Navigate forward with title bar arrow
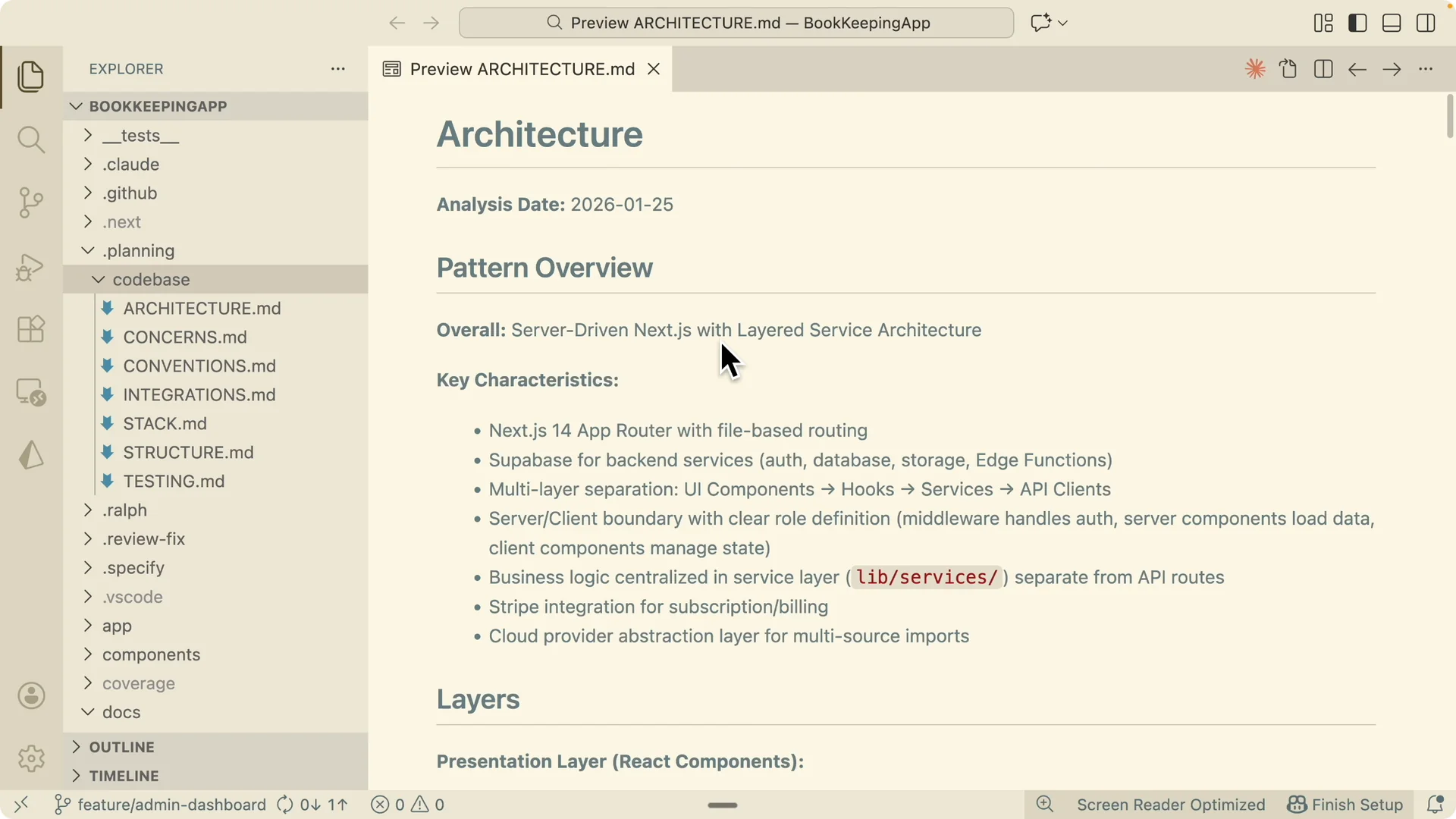Image resolution: width=1456 pixels, height=819 pixels. pos(431,23)
